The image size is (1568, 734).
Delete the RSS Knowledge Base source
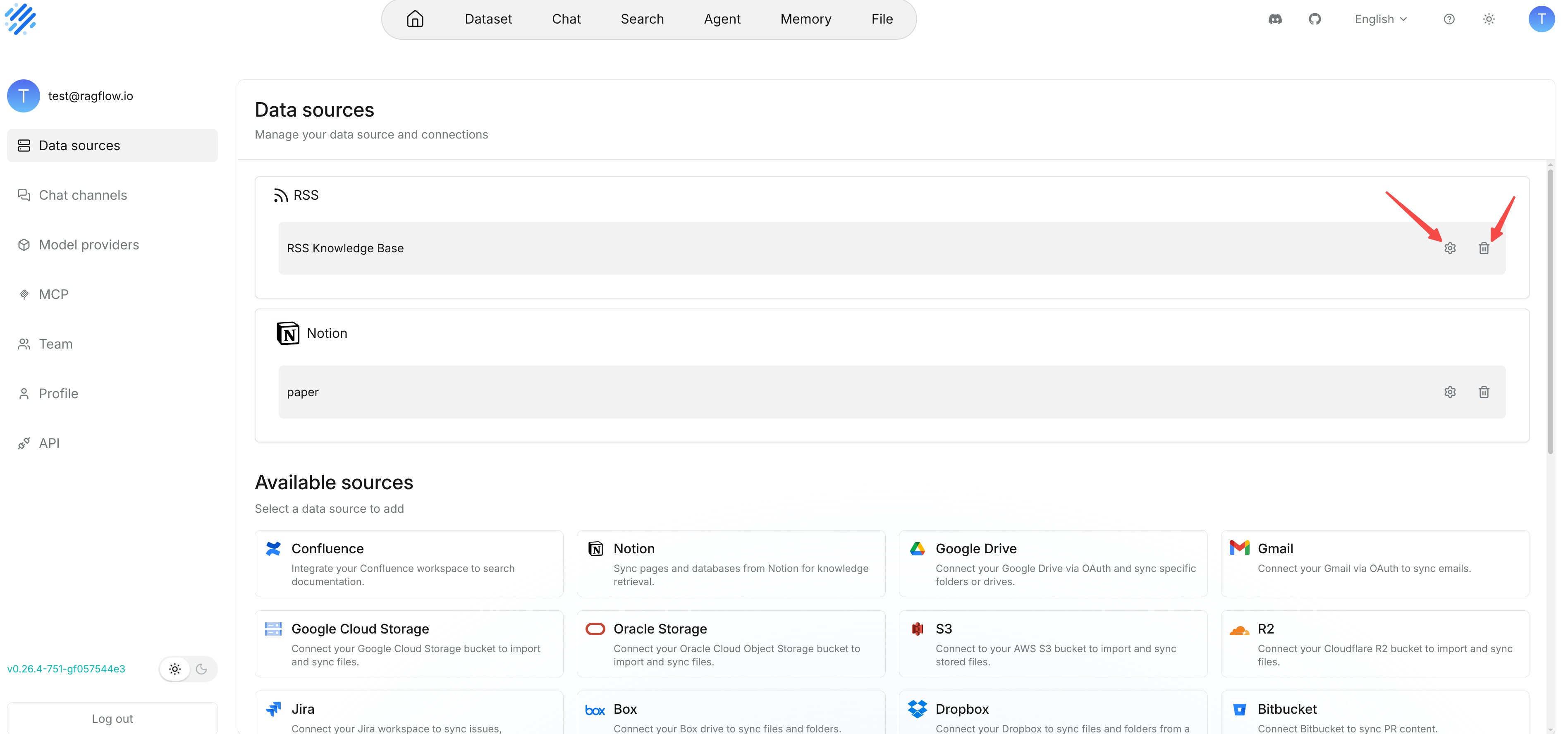click(1484, 248)
